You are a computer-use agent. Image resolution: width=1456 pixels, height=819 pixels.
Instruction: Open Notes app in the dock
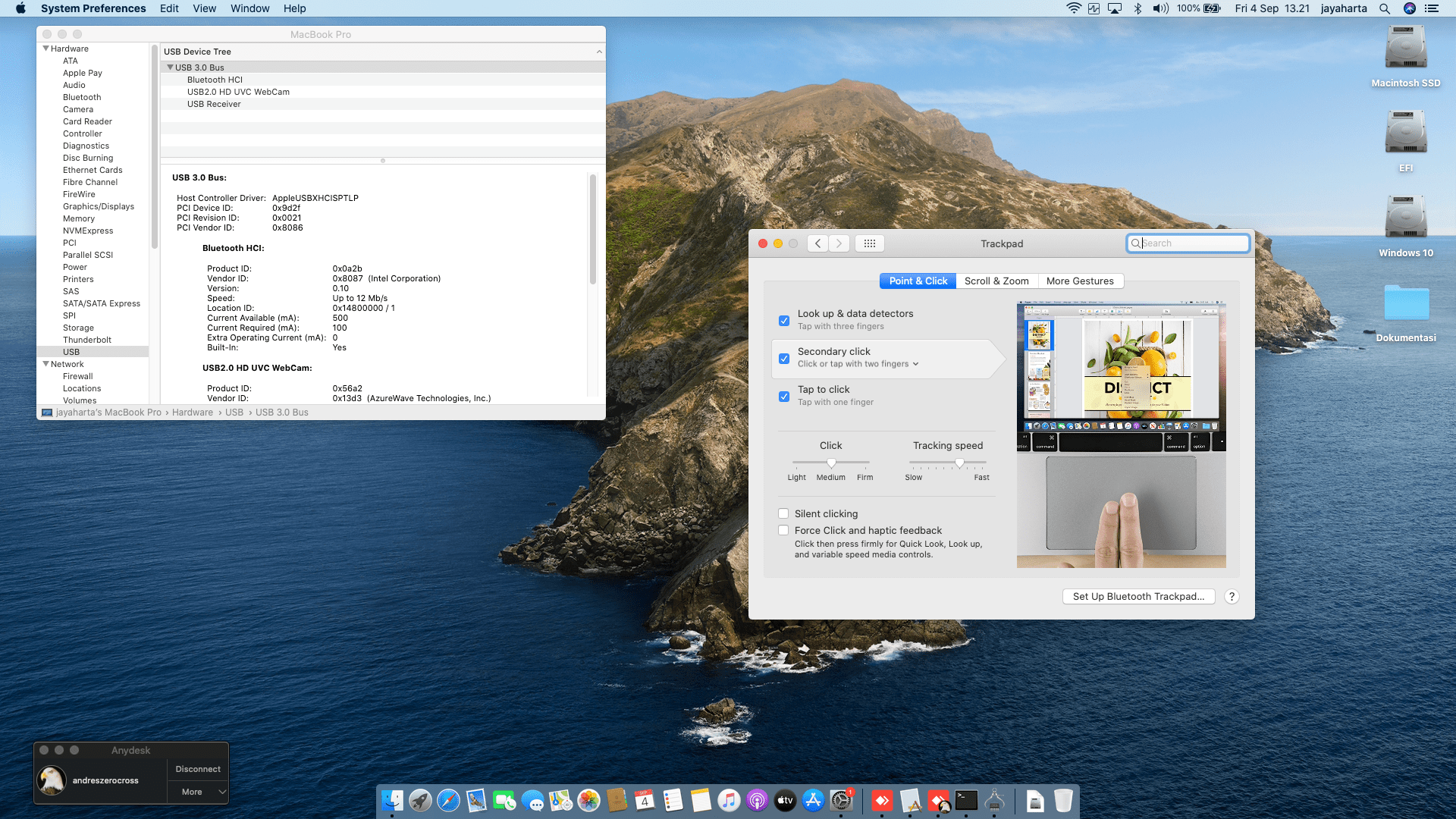pyautogui.click(x=701, y=800)
